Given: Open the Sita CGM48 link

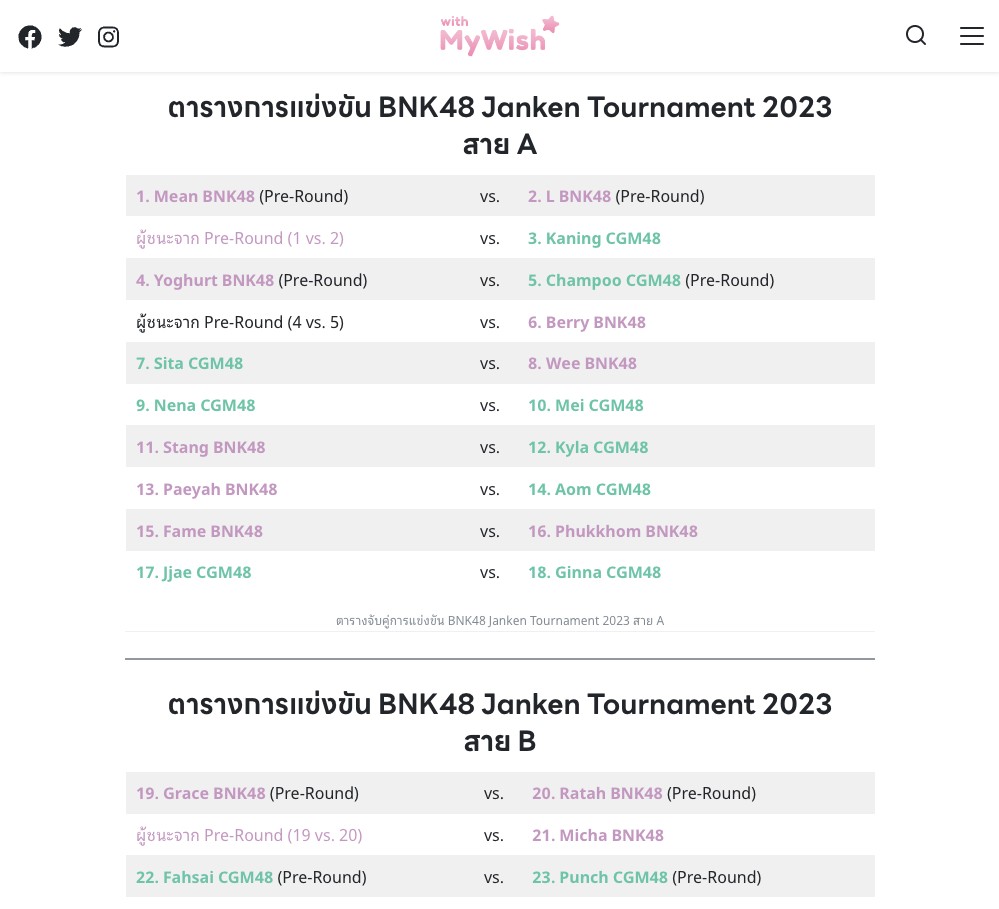Looking at the screenshot, I should point(190,363).
